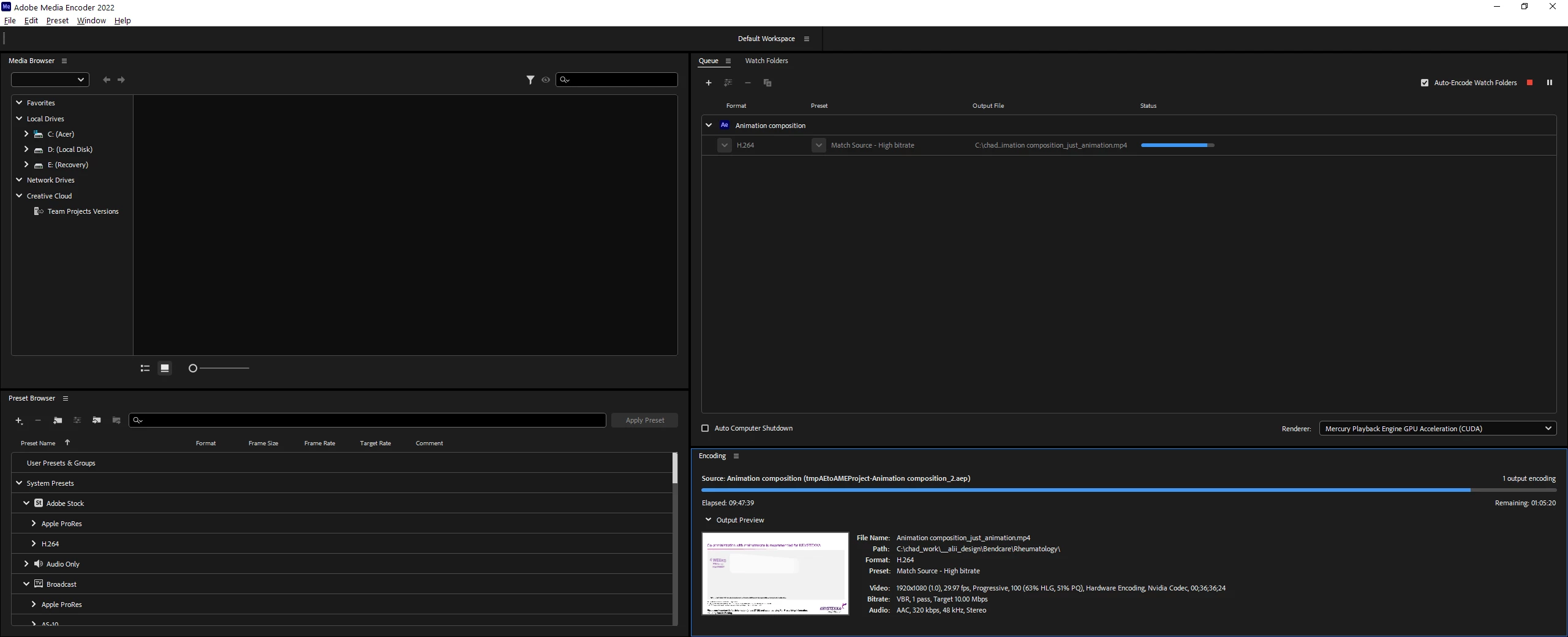
Task: Click the output file path link in Queue
Action: tap(1051, 145)
